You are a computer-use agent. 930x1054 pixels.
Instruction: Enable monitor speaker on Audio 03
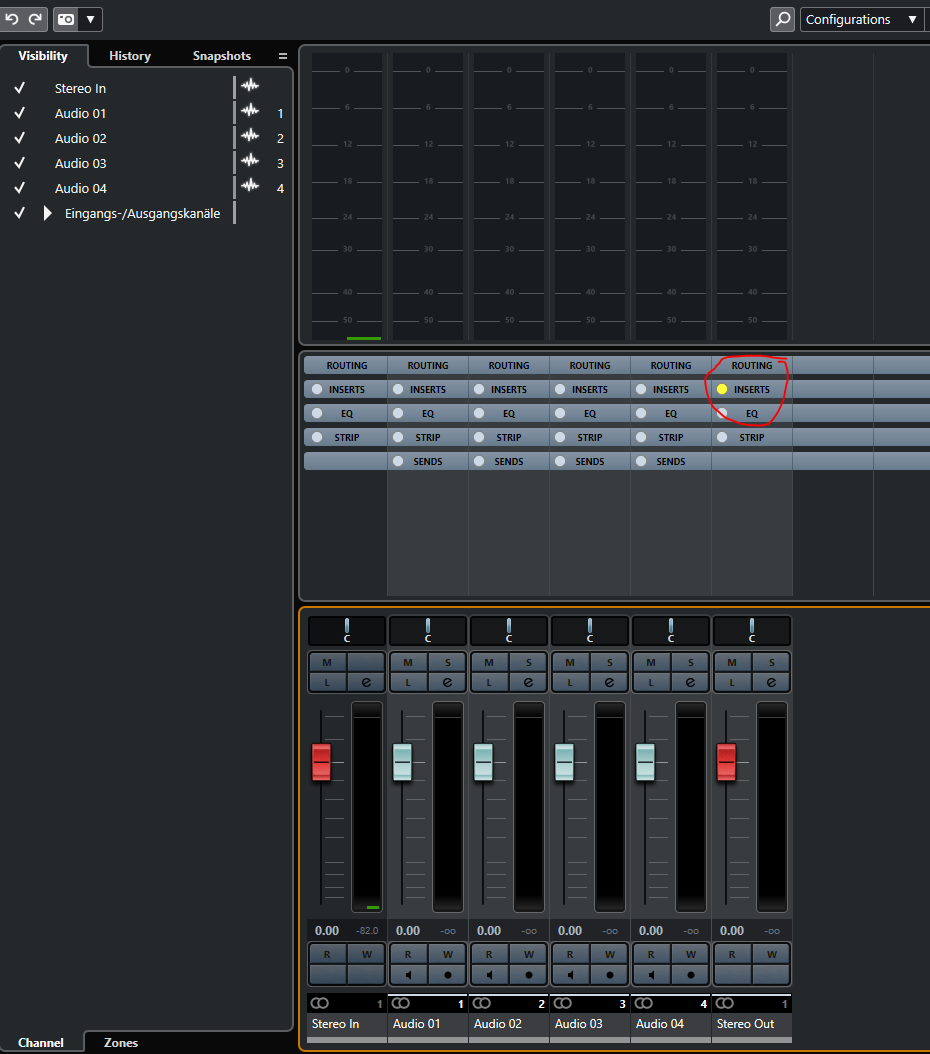(570, 974)
